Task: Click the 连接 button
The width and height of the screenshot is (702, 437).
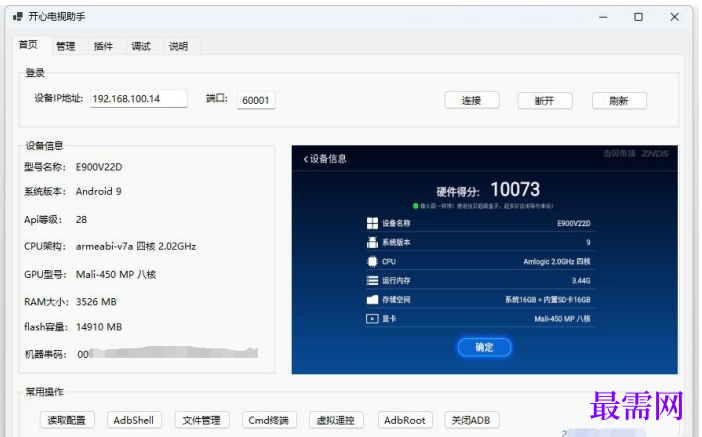Action: point(471,100)
